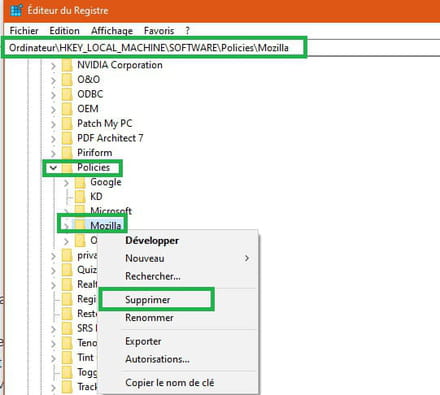The height and width of the screenshot is (395, 440).
Task: Open the Favoris menu
Action: pyautogui.click(x=159, y=31)
